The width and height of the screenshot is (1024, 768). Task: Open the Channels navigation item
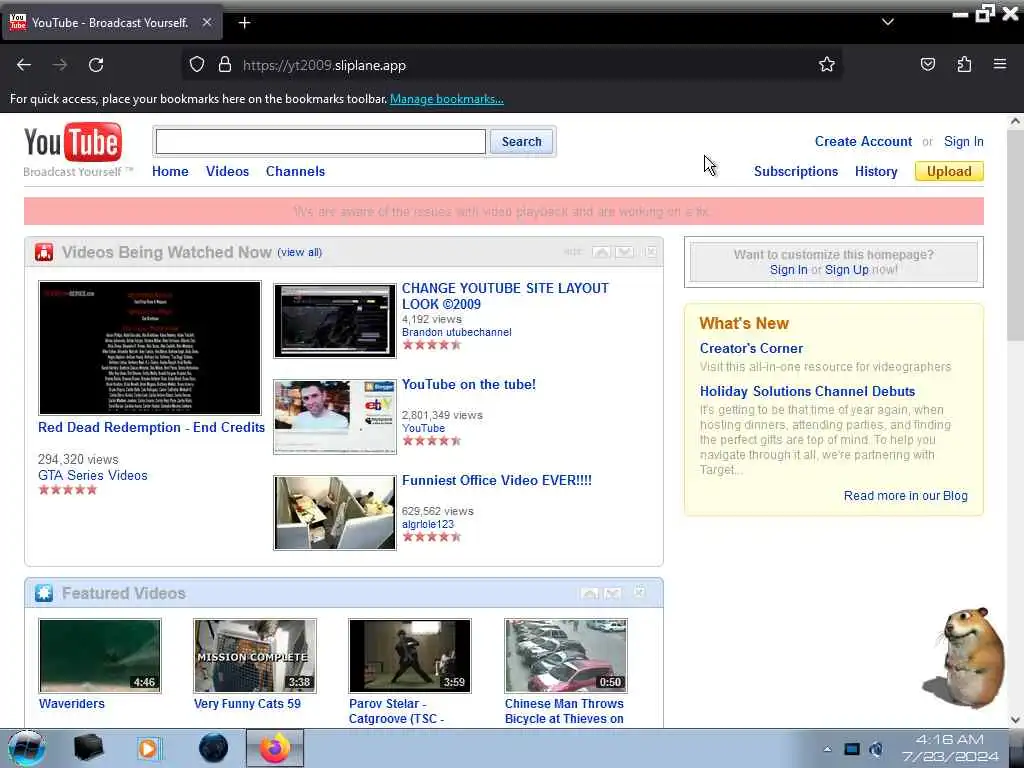[295, 171]
